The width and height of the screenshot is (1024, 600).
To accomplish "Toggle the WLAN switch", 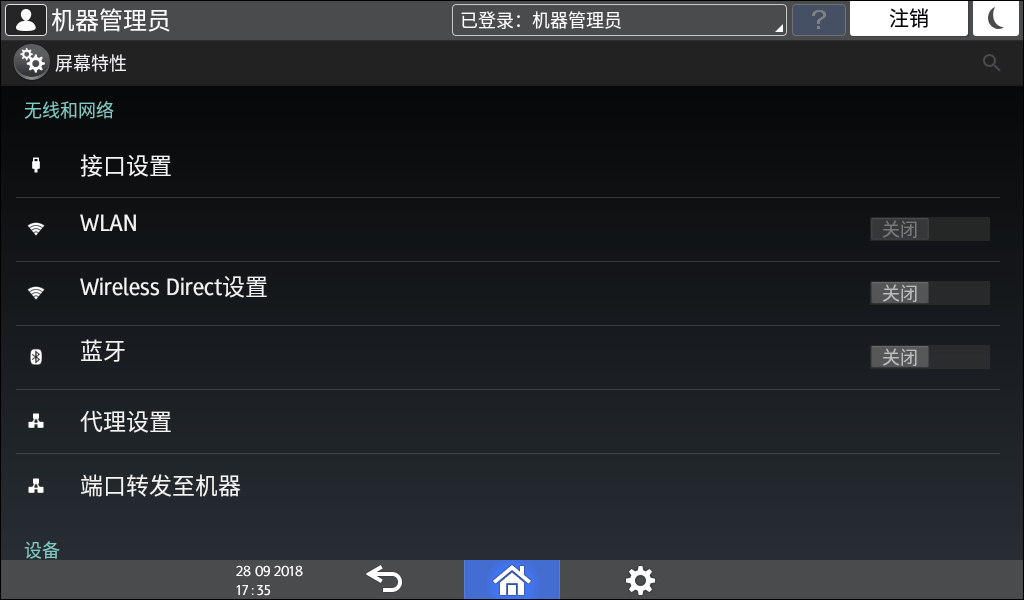I will 930,229.
